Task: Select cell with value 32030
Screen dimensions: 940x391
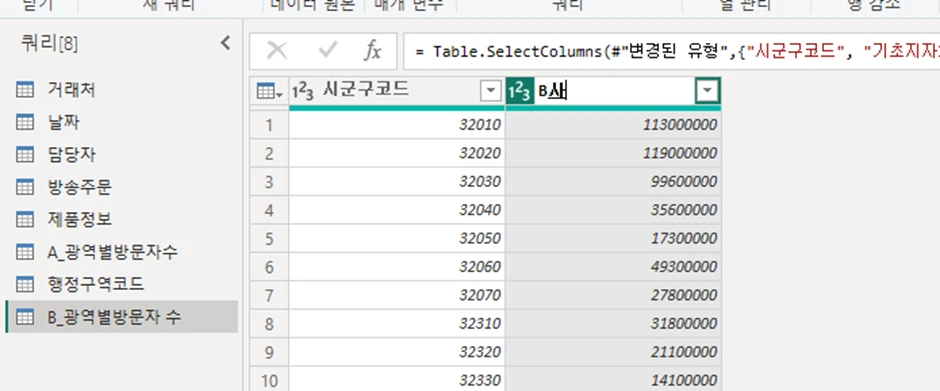Action: (397, 182)
